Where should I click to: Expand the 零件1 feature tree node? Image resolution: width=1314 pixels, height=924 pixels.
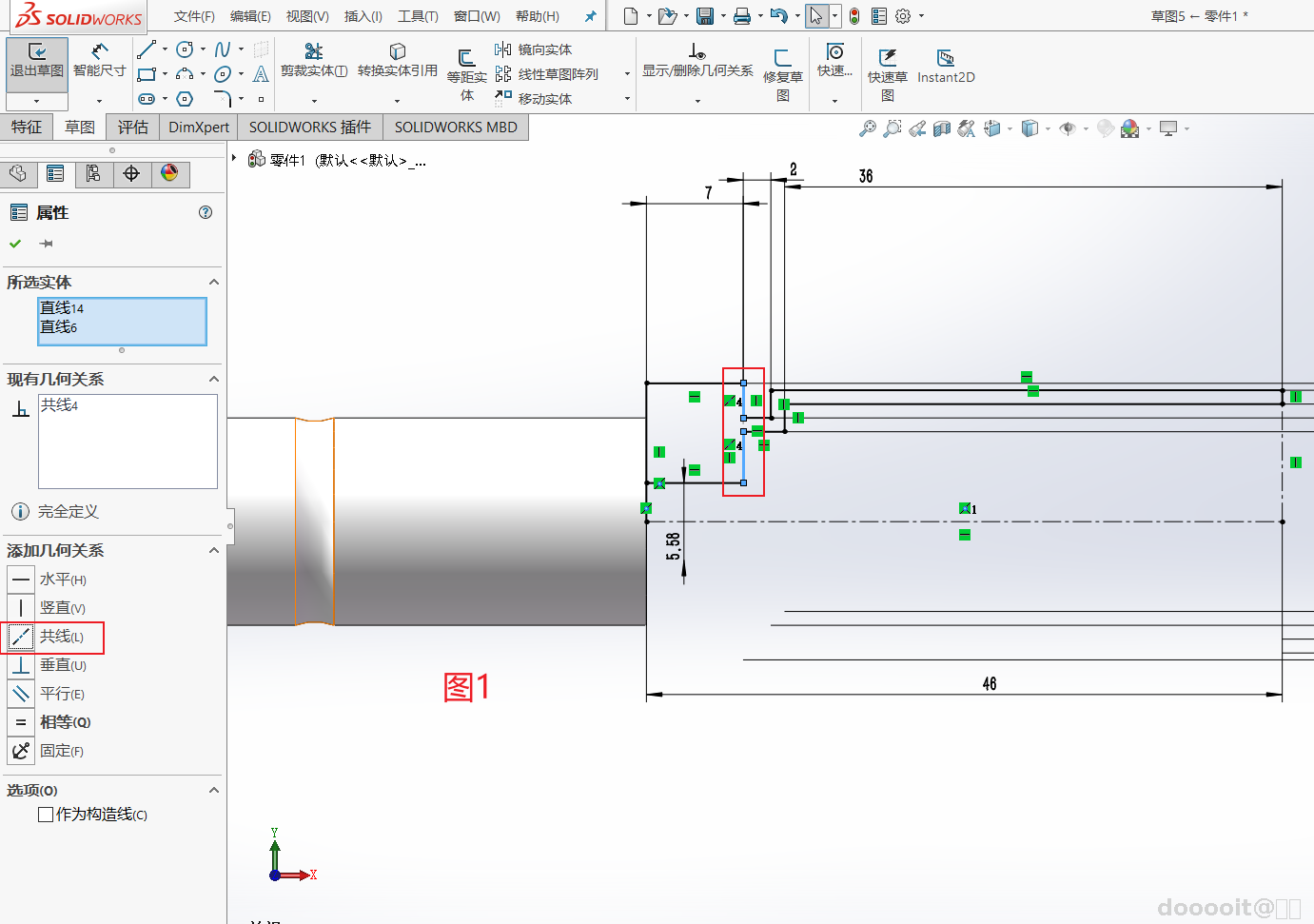pos(235,158)
